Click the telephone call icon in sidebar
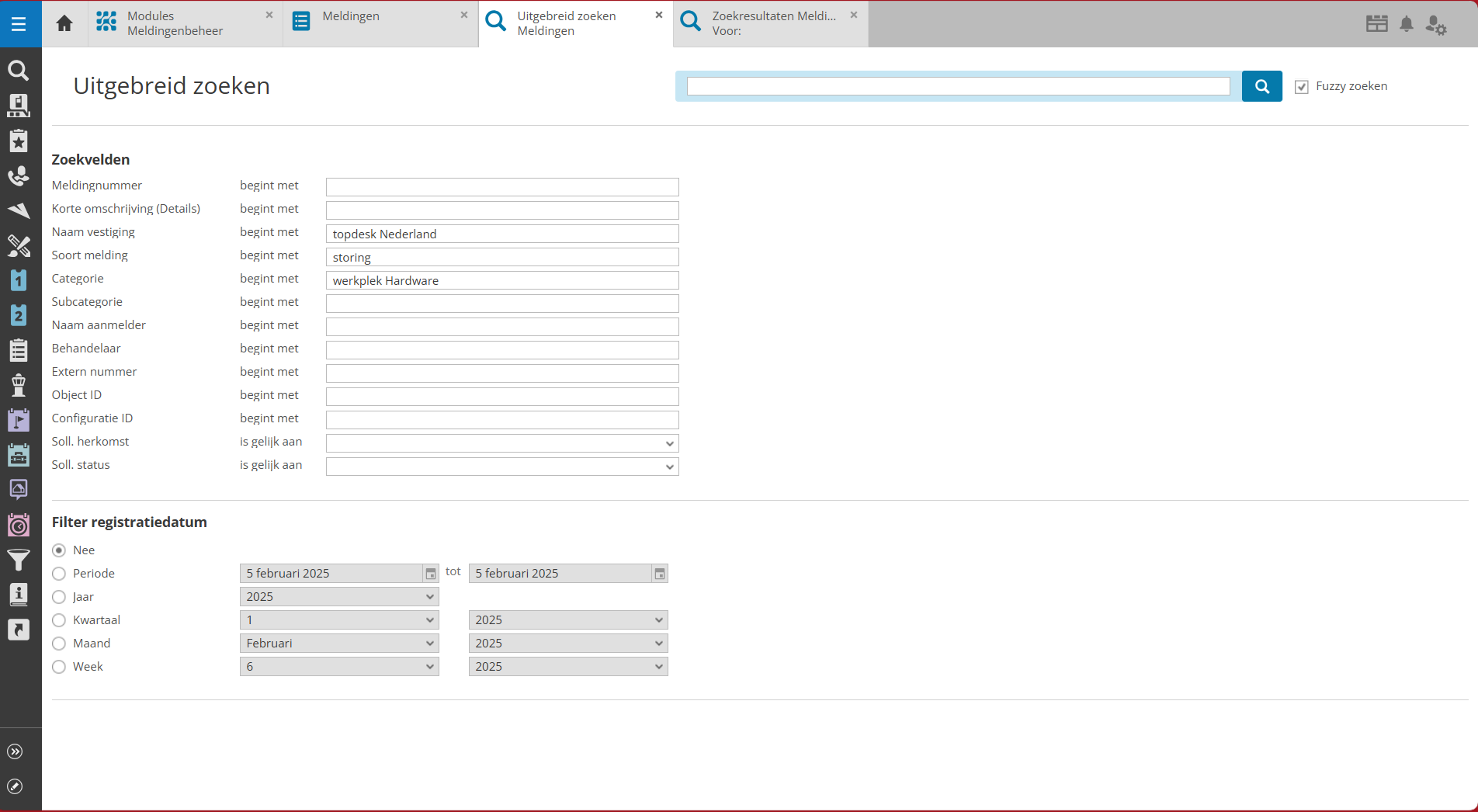Image resolution: width=1478 pixels, height=812 pixels. coord(19,176)
